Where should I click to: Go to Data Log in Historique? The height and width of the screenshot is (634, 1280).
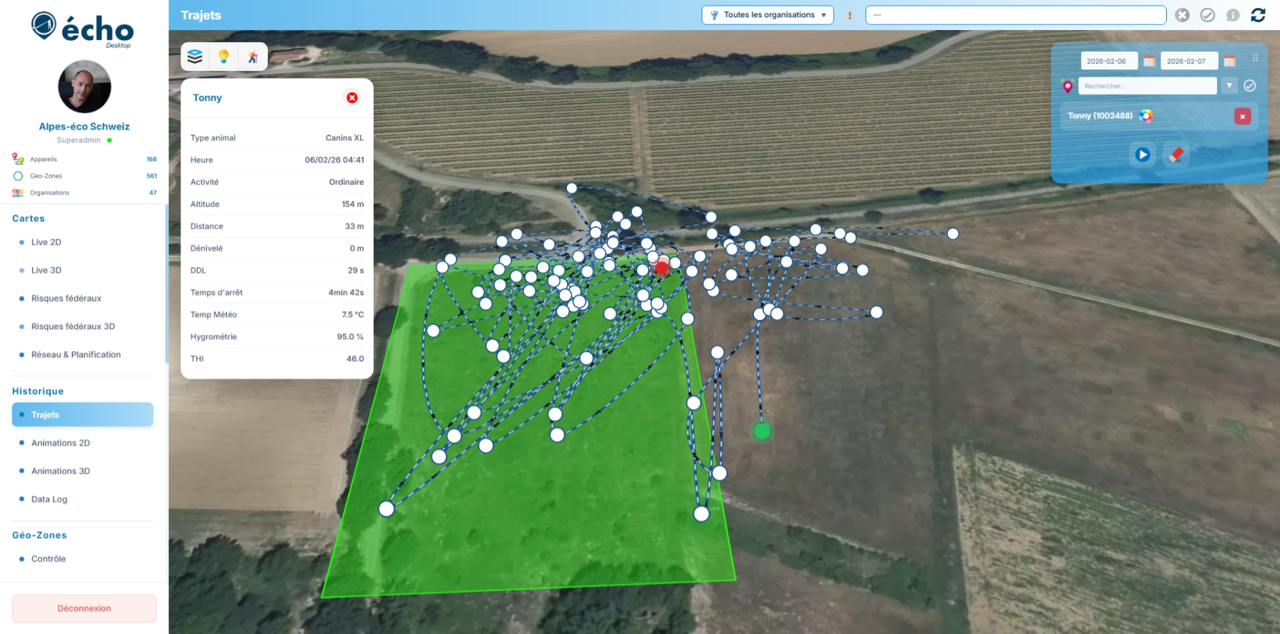pyautogui.click(x=49, y=499)
